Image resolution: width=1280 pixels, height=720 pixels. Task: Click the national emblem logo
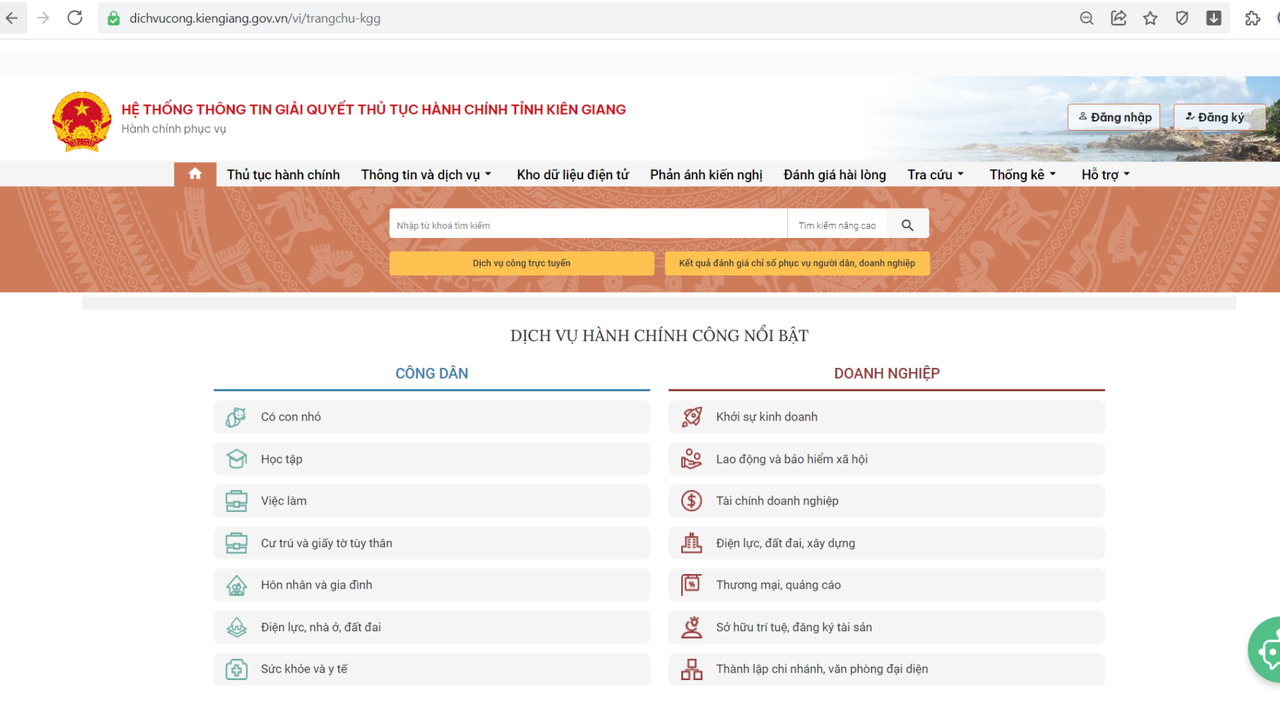click(x=81, y=120)
